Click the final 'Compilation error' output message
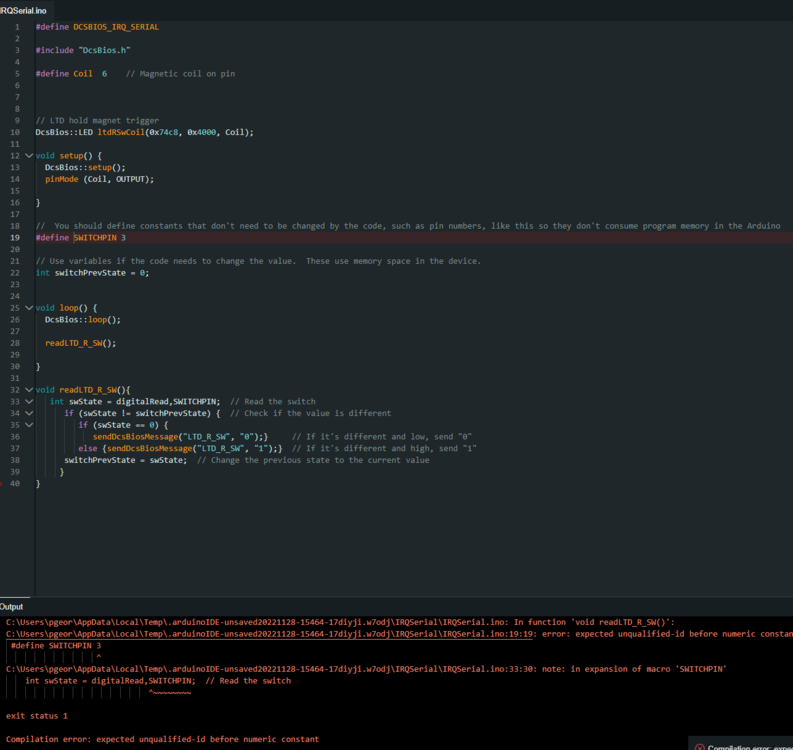The width and height of the screenshot is (793, 750). pos(162,739)
